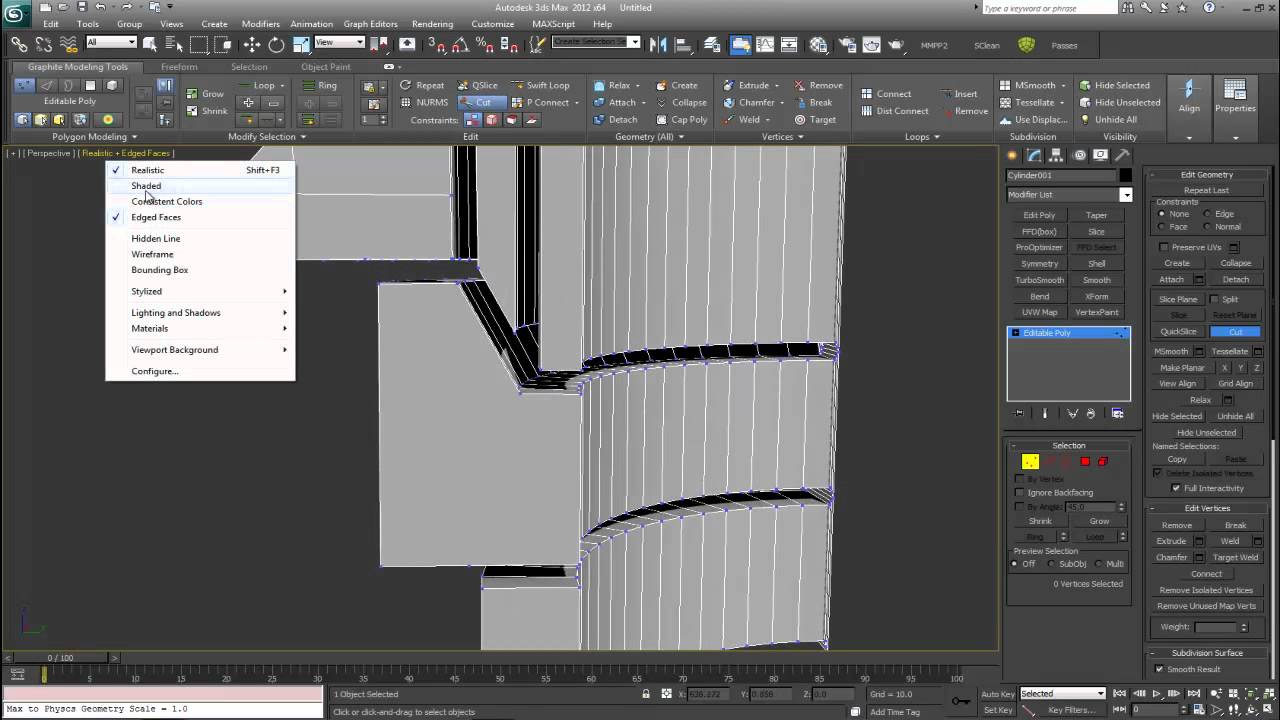Click the Mirror tool icon

658,44
